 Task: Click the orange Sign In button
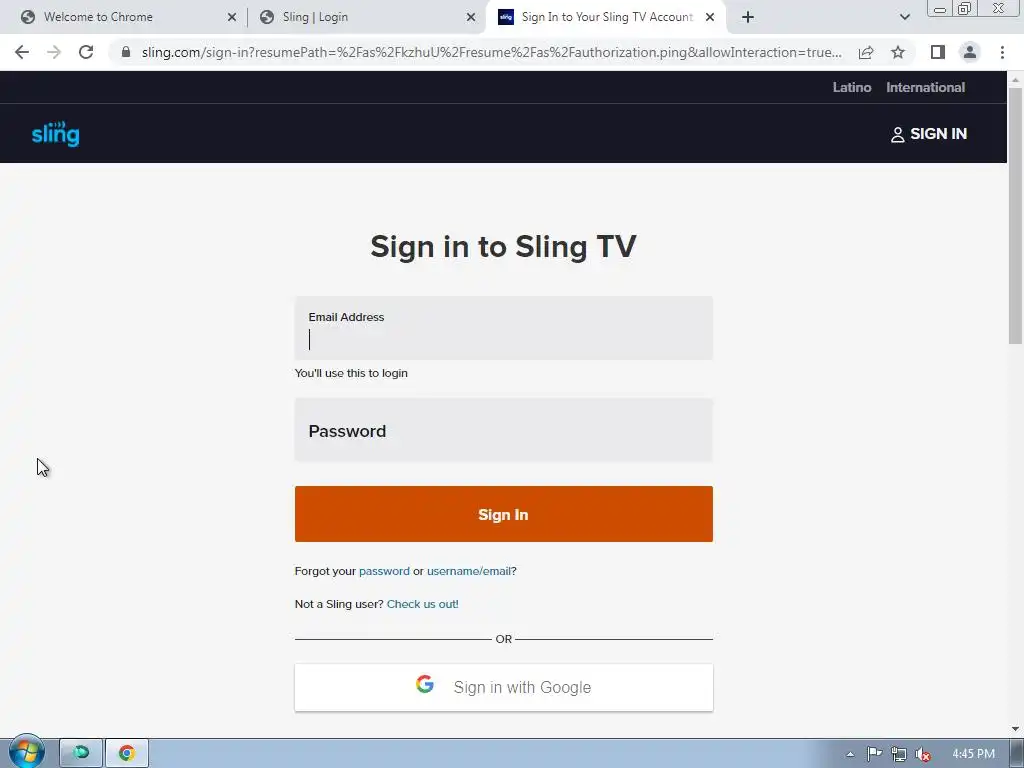[x=504, y=514]
